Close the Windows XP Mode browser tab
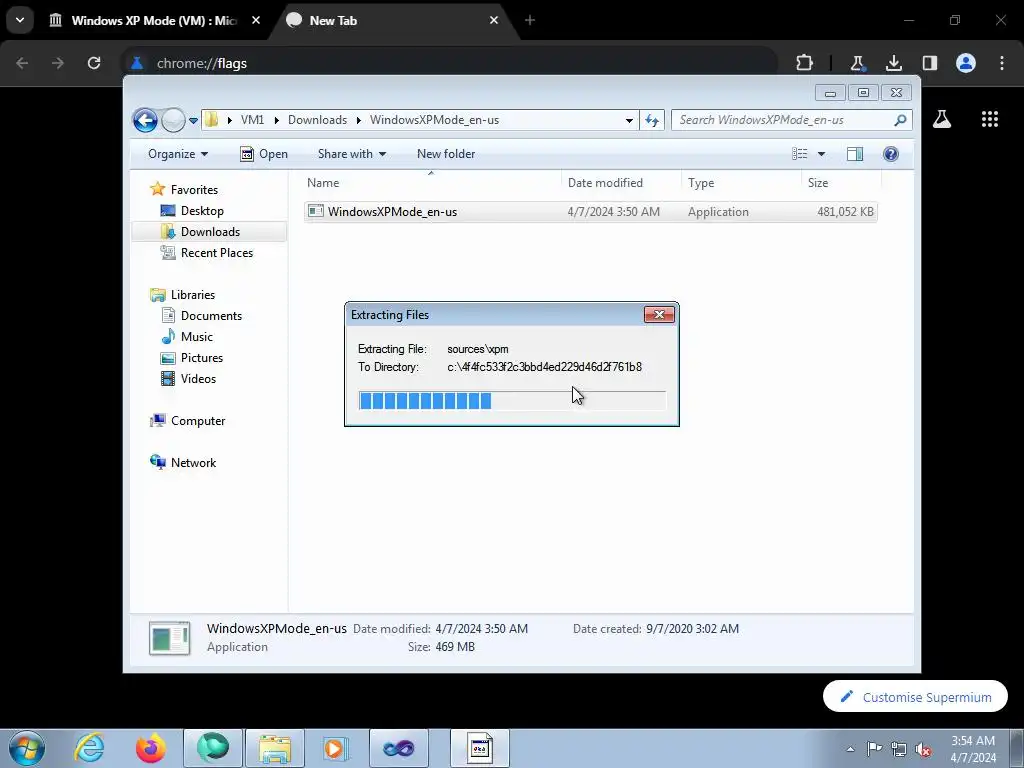Image resolution: width=1024 pixels, height=768 pixels. click(256, 20)
